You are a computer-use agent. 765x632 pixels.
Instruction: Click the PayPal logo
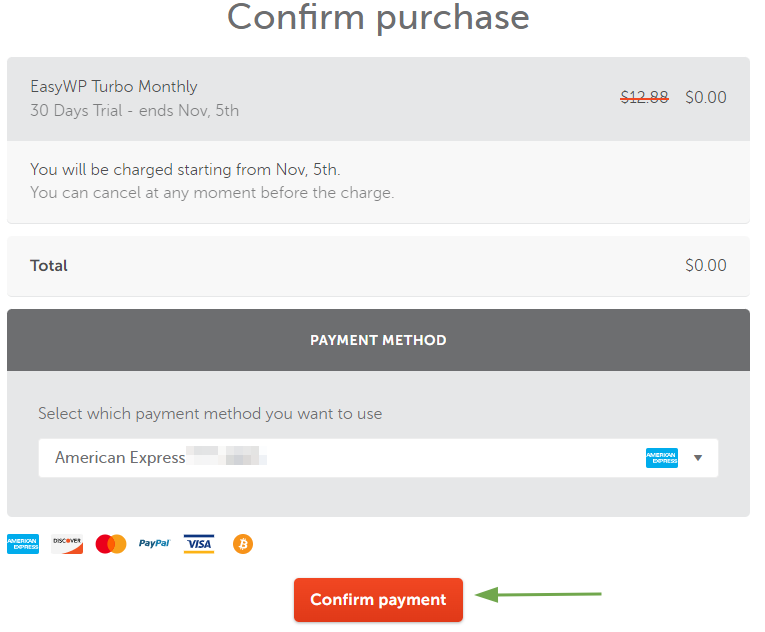[154, 543]
